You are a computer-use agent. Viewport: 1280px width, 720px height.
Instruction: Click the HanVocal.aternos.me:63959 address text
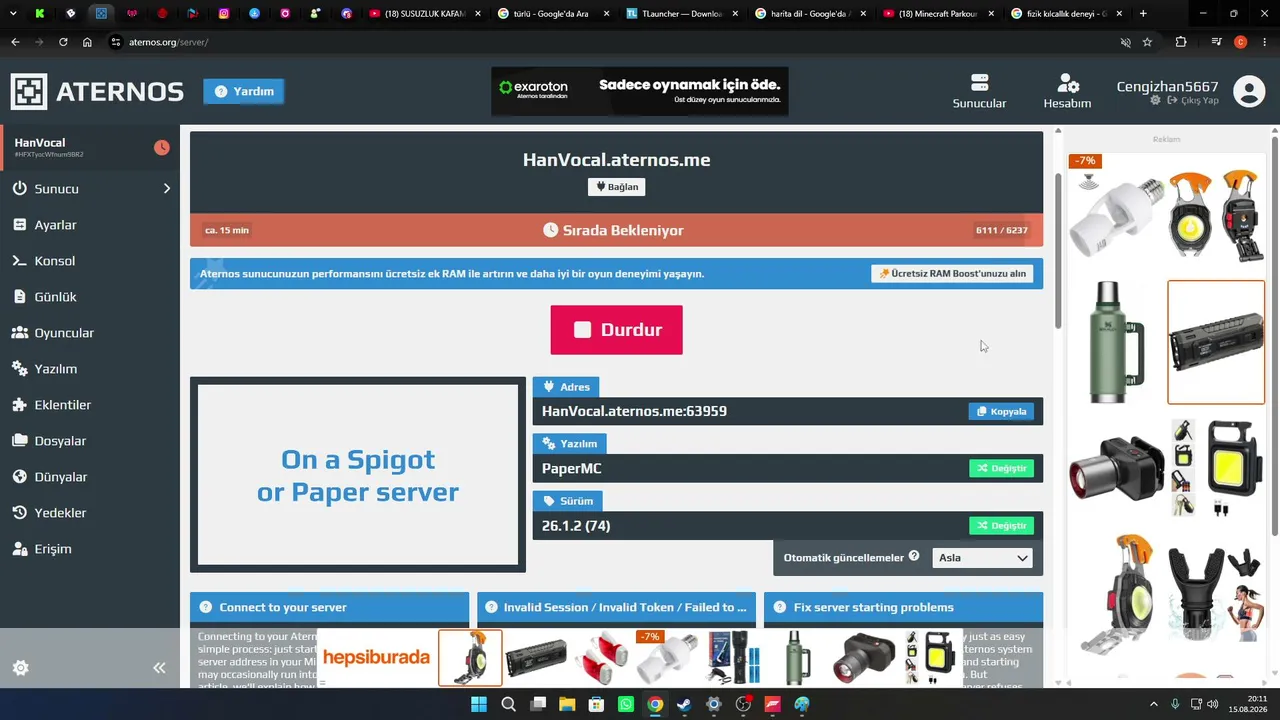[x=634, y=411]
